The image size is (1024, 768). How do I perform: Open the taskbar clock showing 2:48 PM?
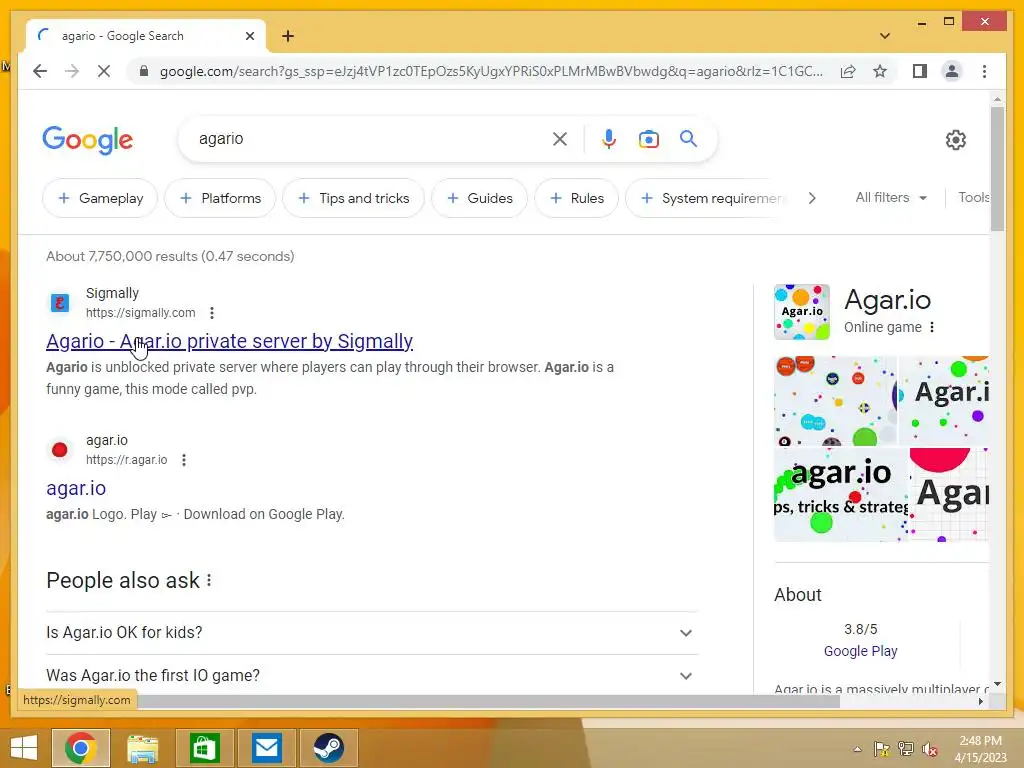click(x=980, y=749)
